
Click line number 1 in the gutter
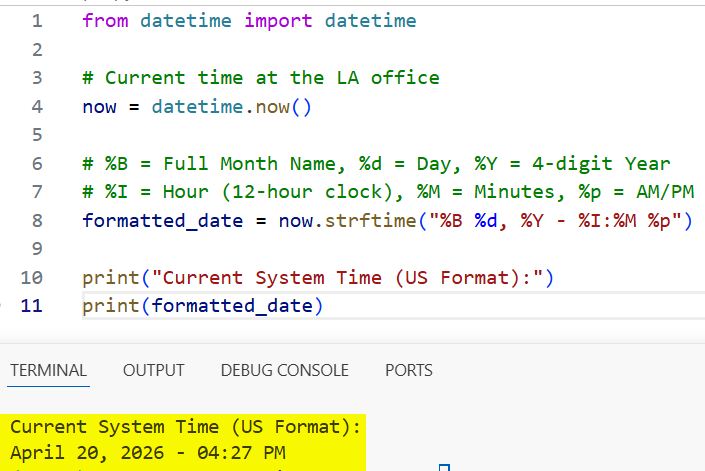(x=37, y=21)
